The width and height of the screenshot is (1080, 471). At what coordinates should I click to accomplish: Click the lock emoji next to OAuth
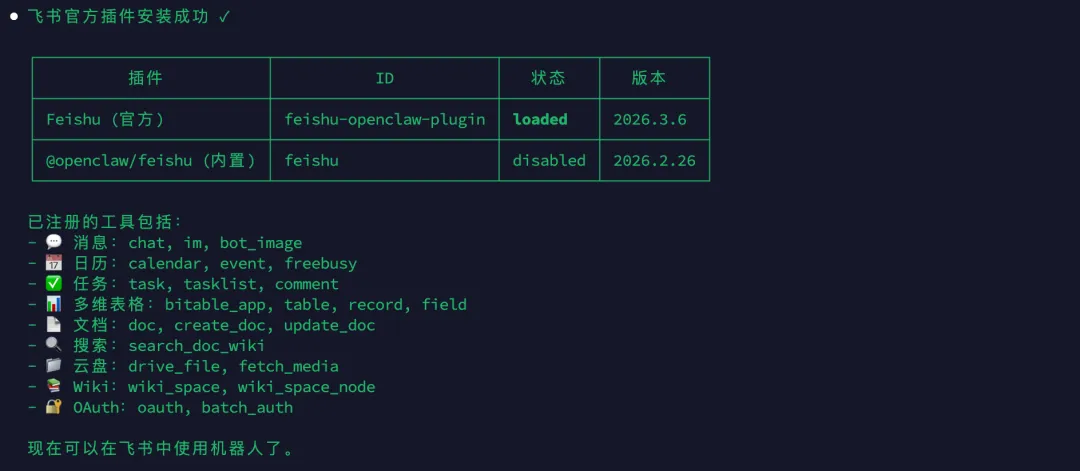[x=54, y=408]
